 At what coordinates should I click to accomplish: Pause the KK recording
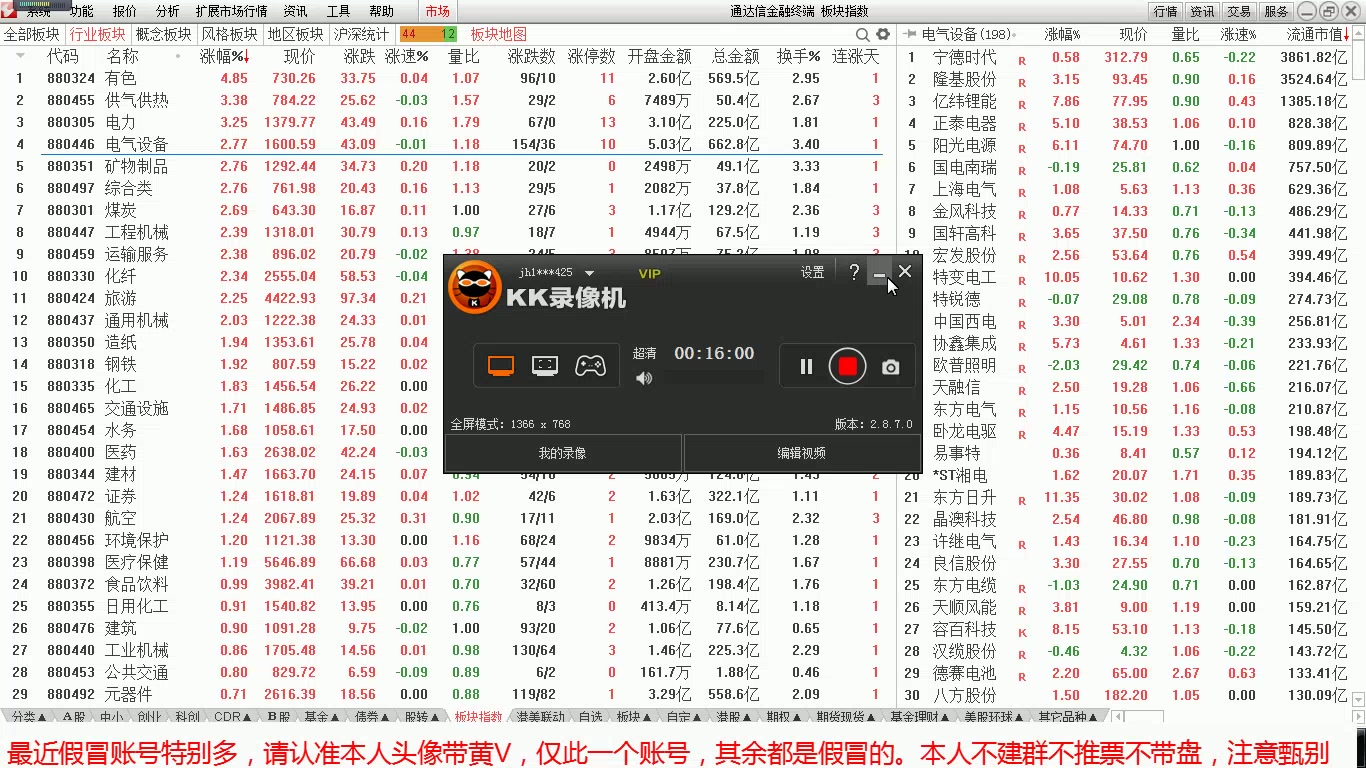[x=806, y=367]
